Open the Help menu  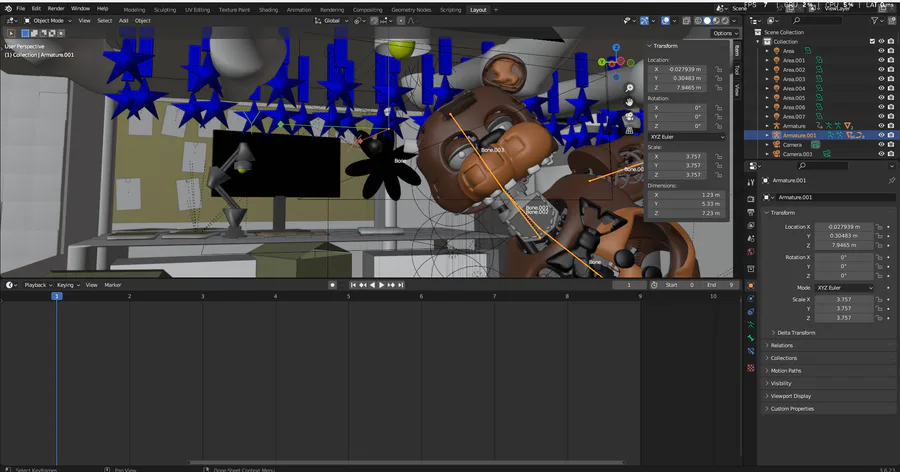(102, 9)
